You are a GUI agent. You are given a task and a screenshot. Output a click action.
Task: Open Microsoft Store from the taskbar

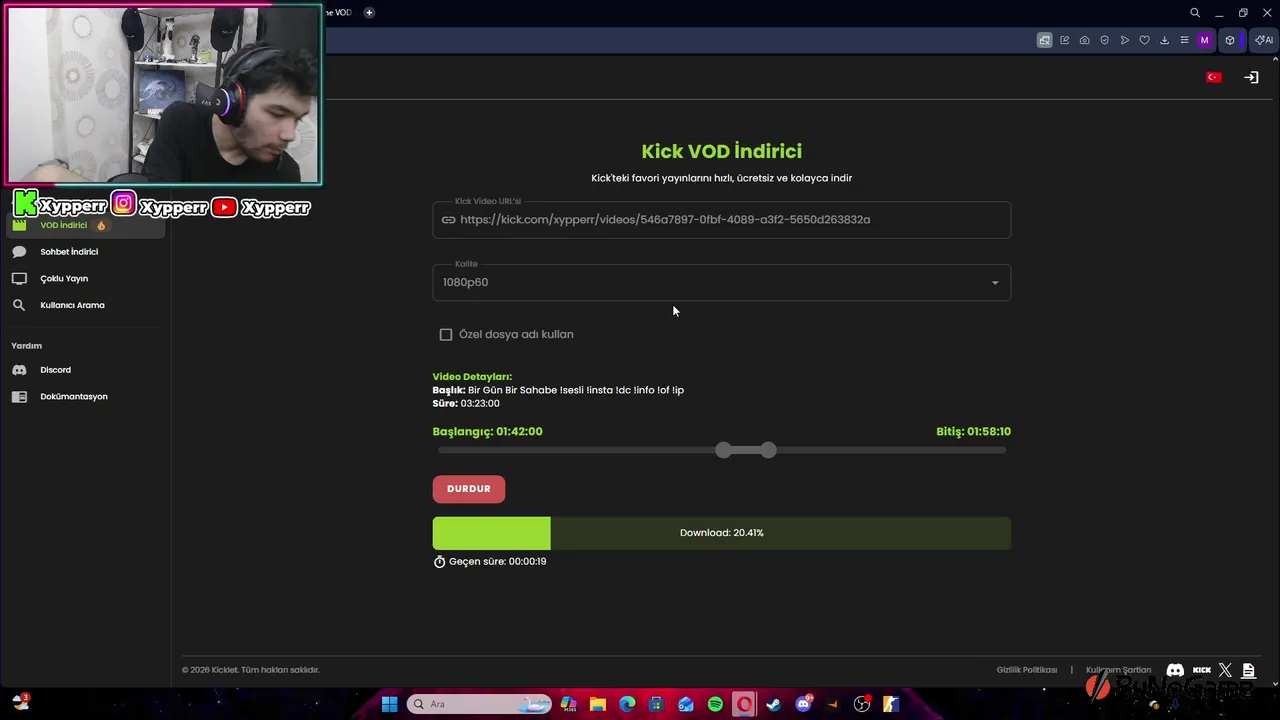point(656,704)
